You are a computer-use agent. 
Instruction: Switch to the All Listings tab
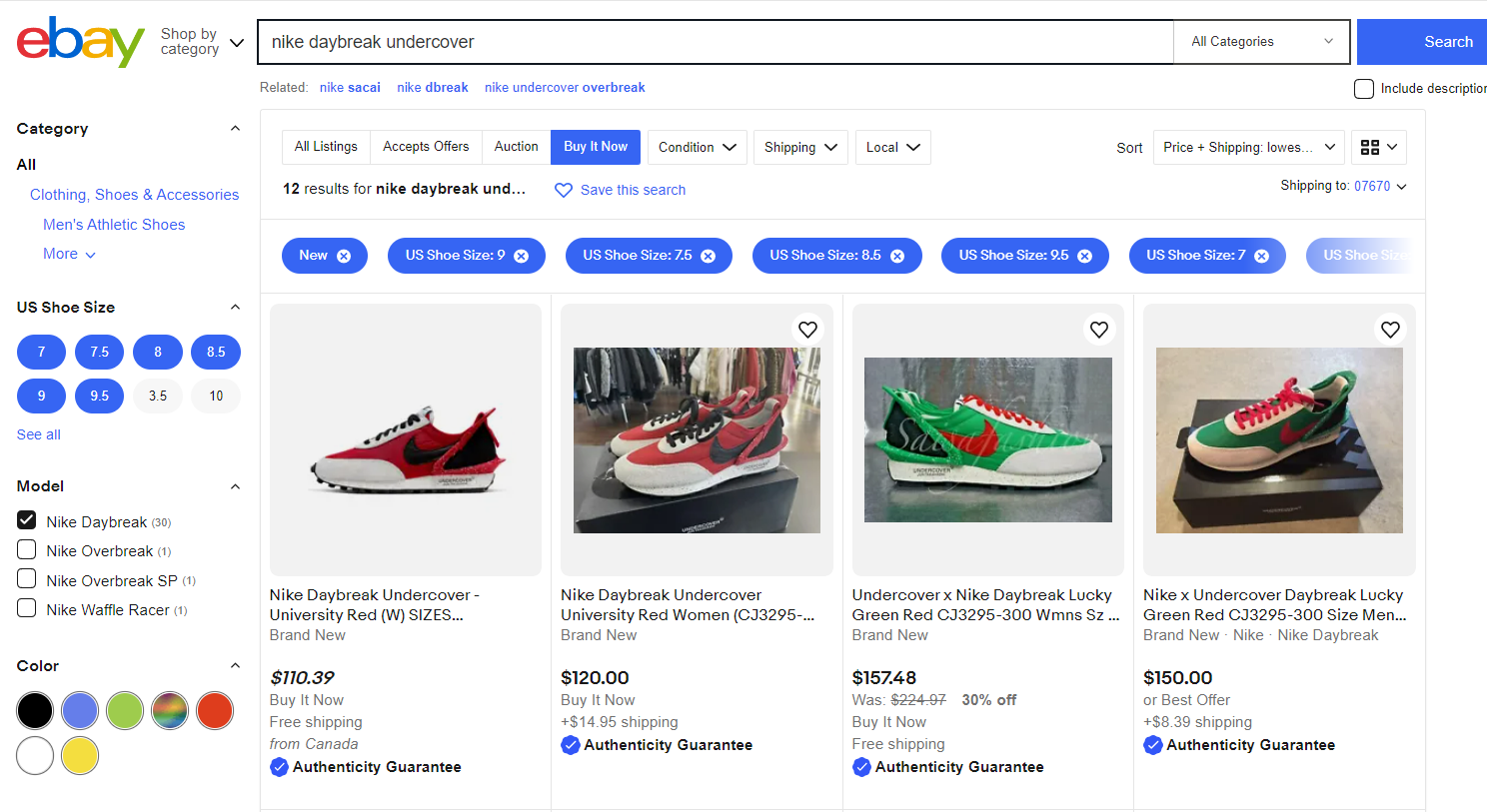[x=326, y=147]
